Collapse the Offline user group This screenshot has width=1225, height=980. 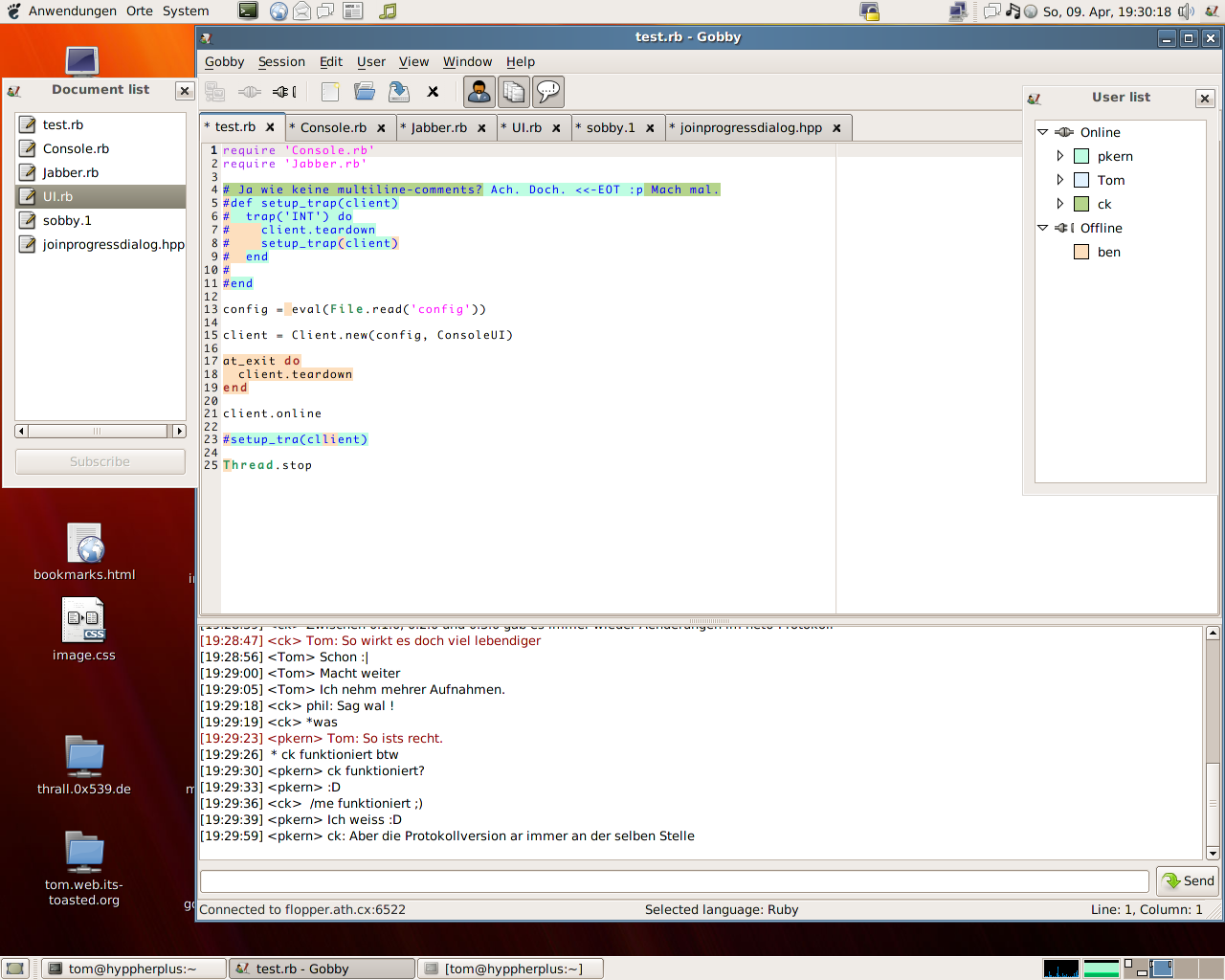1043,228
